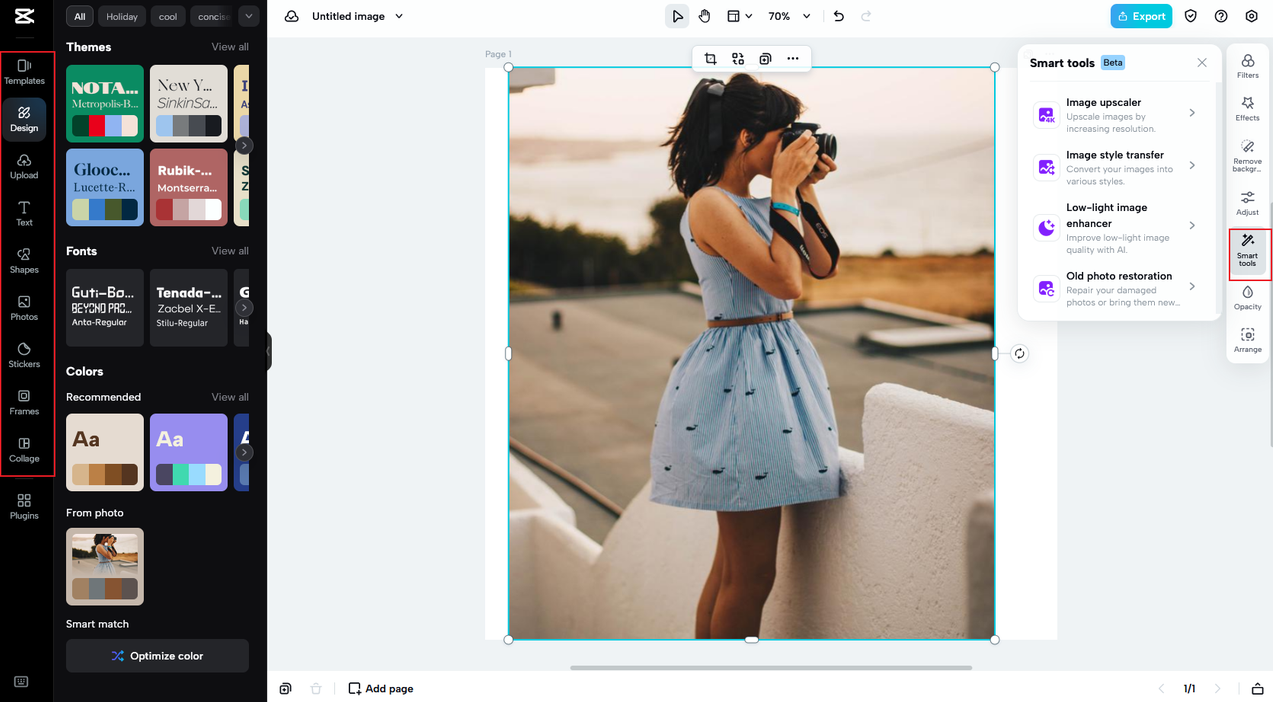The image size is (1273, 702).
Task: Click the rotate handle beside image
Action: pos(1019,353)
